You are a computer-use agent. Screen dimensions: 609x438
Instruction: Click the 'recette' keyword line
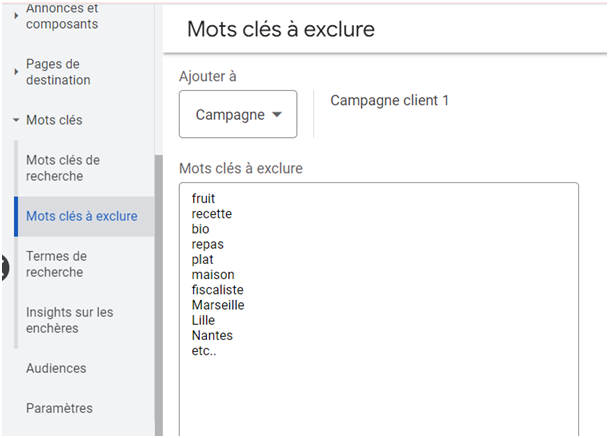click(x=211, y=214)
